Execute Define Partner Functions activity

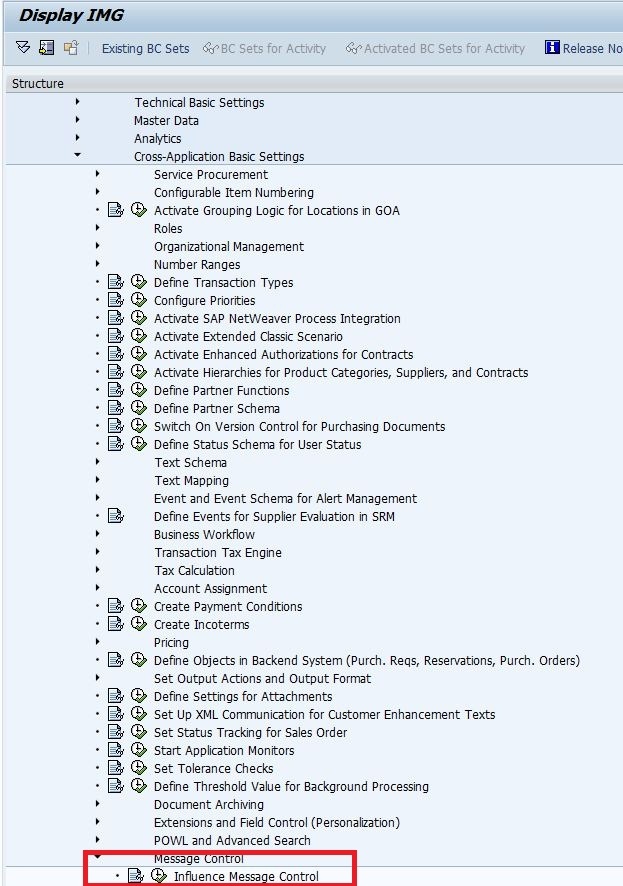click(139, 390)
